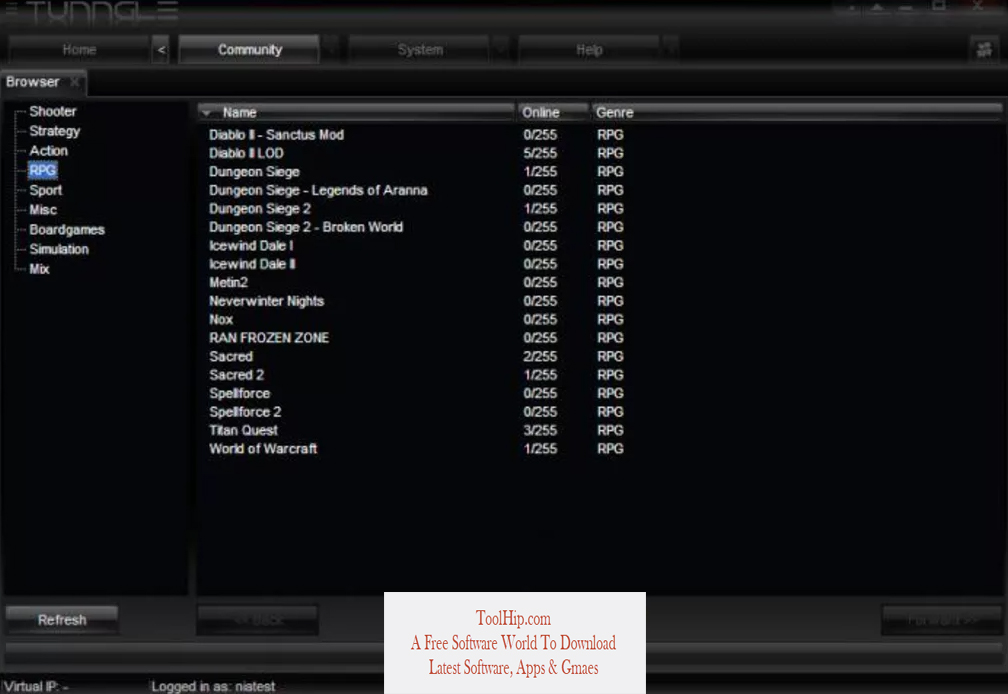
Task: Click the Virtual IP status text
Action: click(37, 686)
